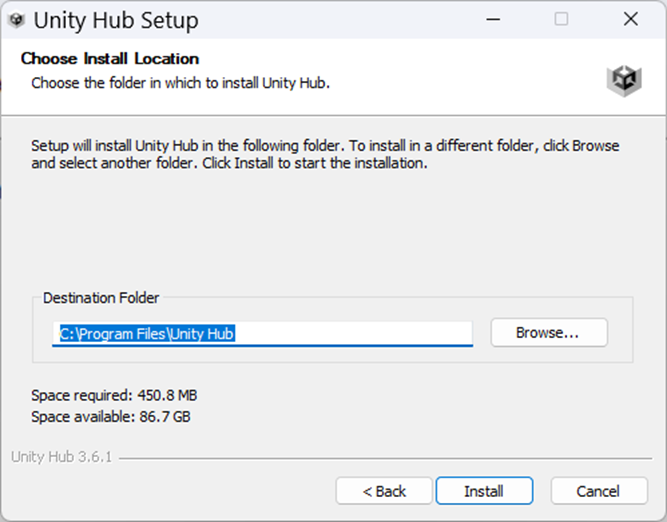Click the Choose Install Location heading

pos(110,59)
